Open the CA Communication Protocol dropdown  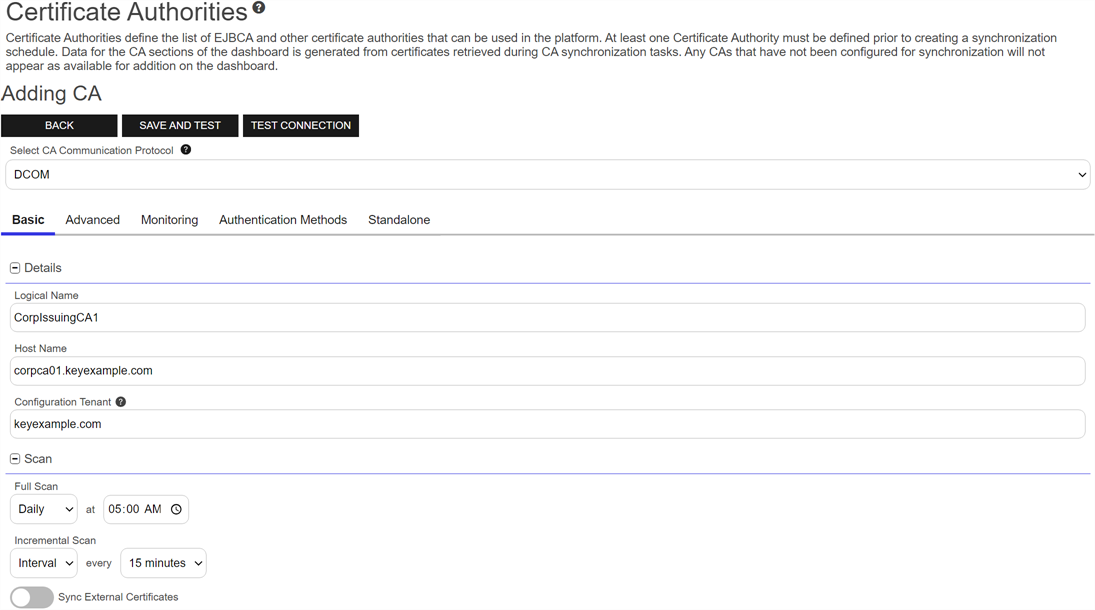[547, 175]
